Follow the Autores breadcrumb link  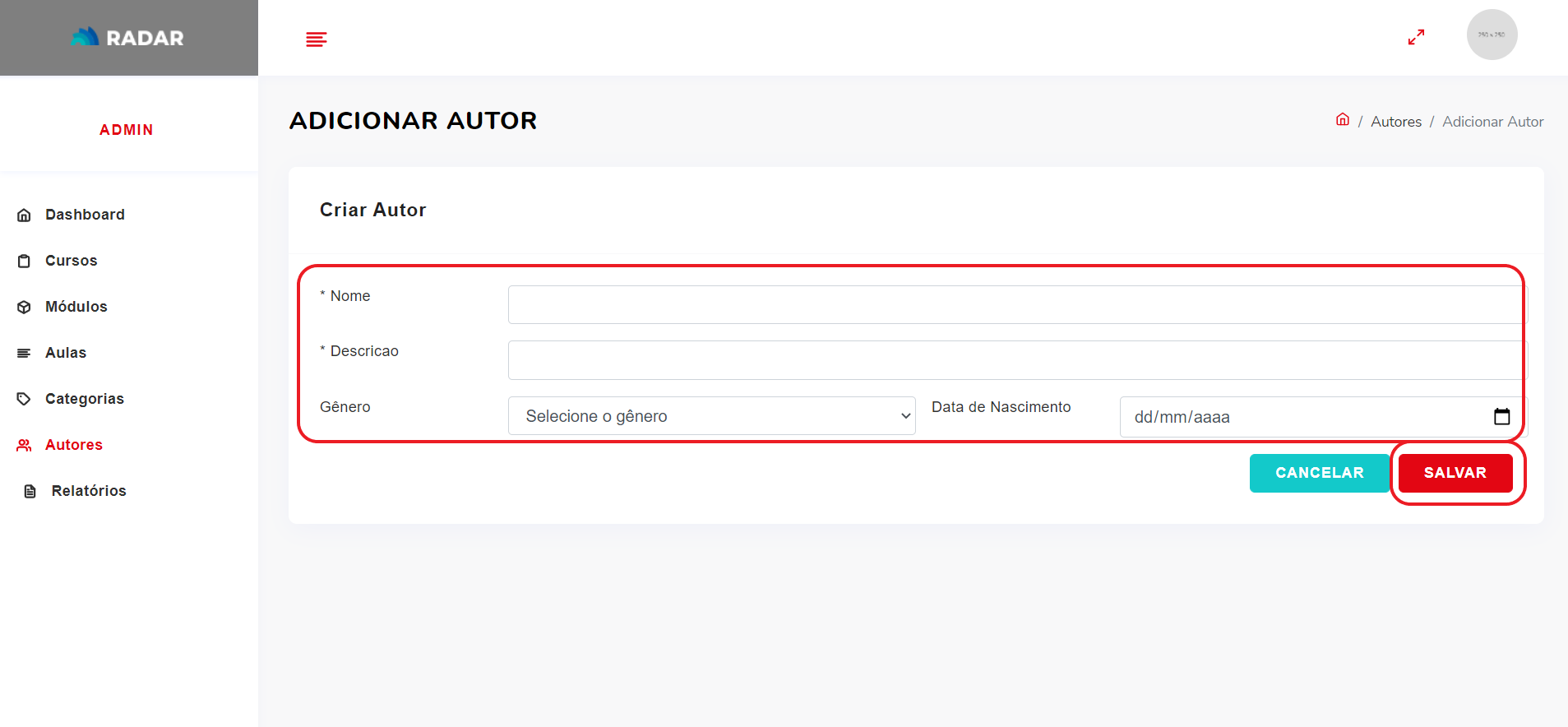pos(1395,122)
